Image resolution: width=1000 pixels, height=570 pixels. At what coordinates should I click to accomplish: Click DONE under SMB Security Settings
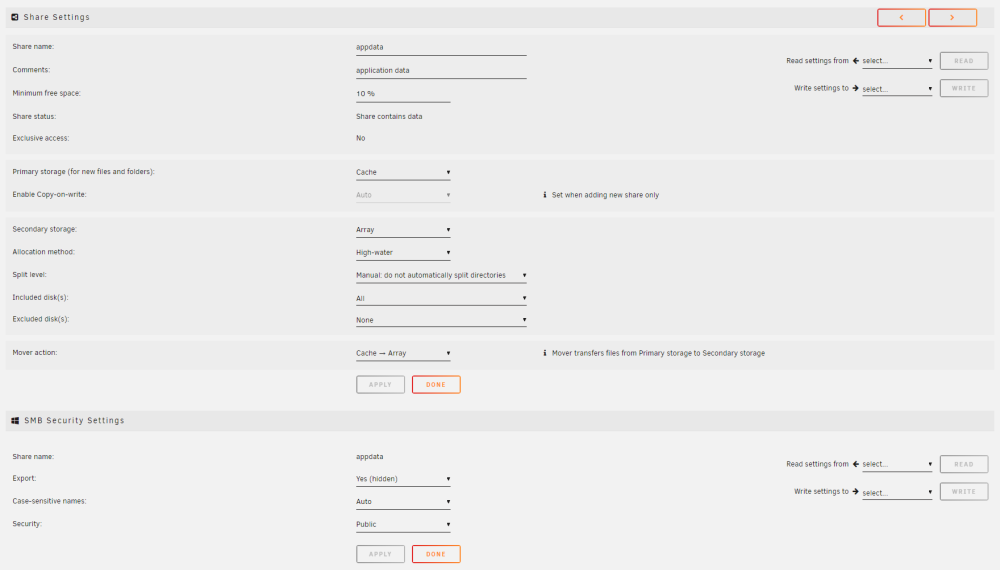pos(436,554)
